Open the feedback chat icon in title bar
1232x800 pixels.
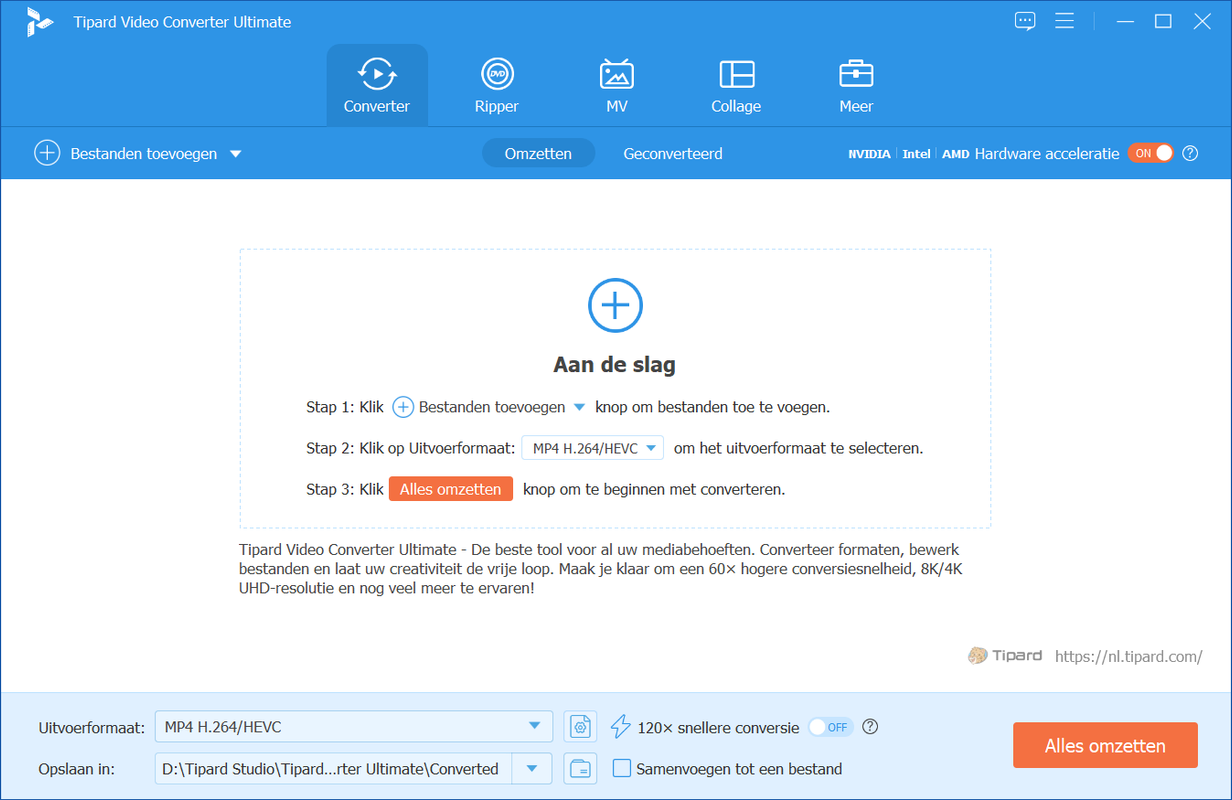[x=1025, y=21]
